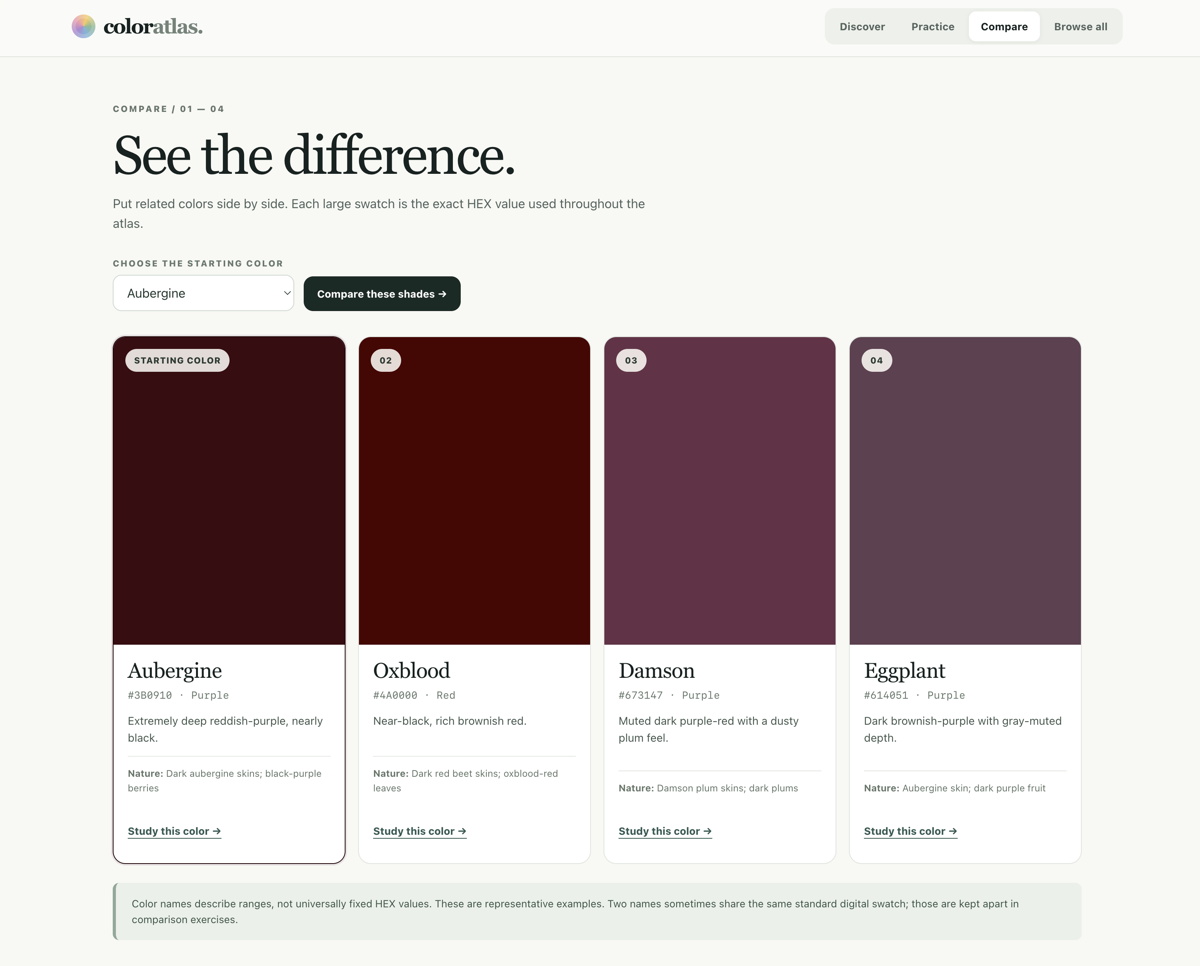This screenshot has height=966, width=1200.
Task: Follow Study this color link under Damson
Action: point(665,831)
